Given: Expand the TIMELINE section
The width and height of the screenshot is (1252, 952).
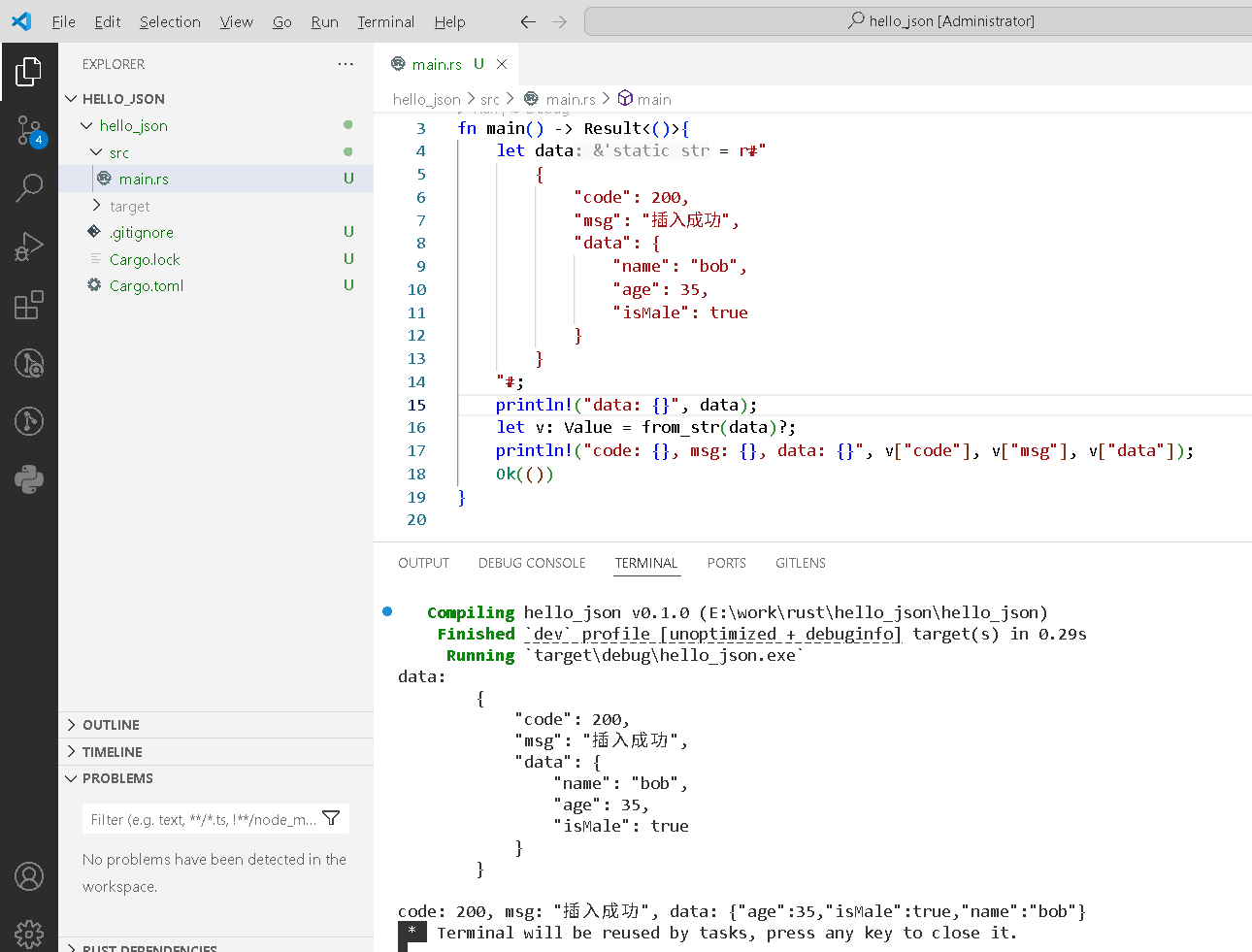Looking at the screenshot, I should point(112,752).
